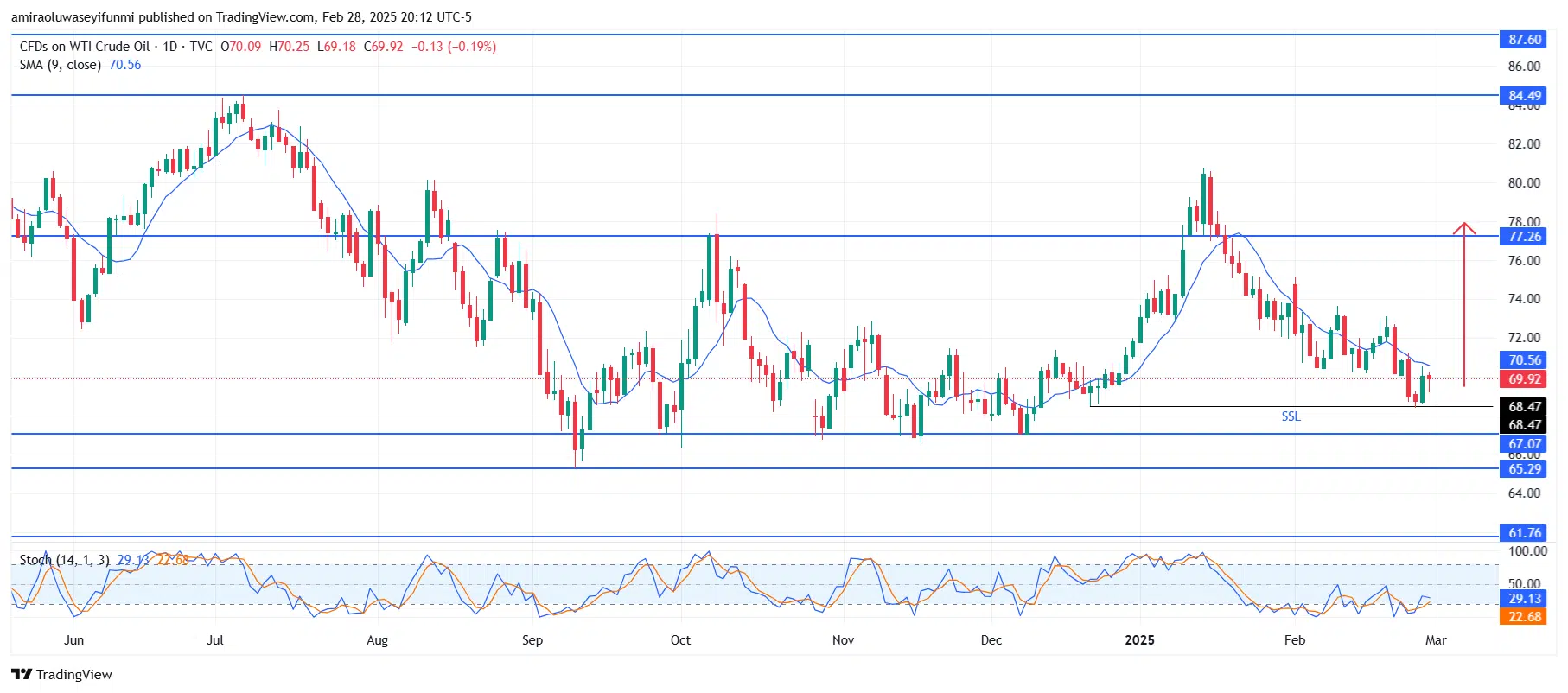Select the blue 29.13 stochastic tag
The width and height of the screenshot is (1568, 693).
click(x=1524, y=599)
